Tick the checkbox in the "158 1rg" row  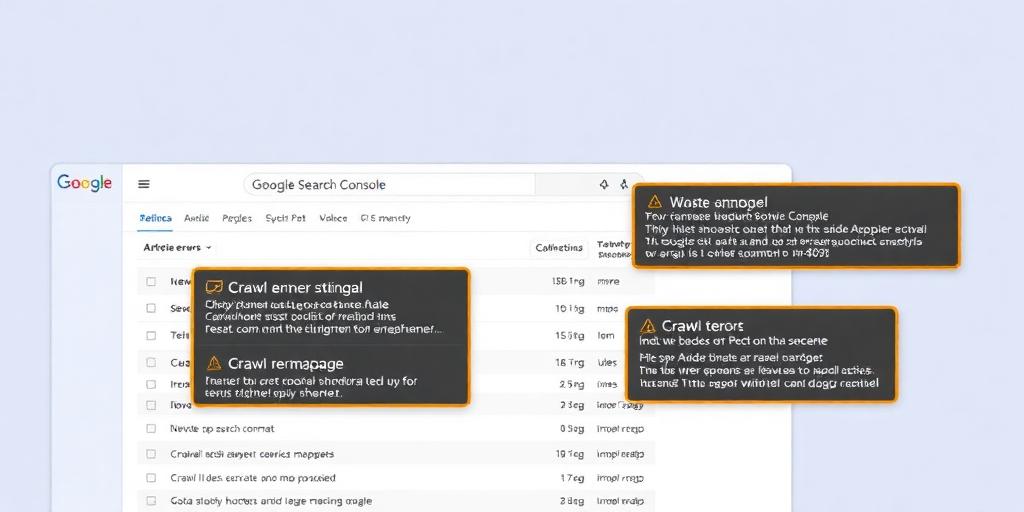pos(152,281)
